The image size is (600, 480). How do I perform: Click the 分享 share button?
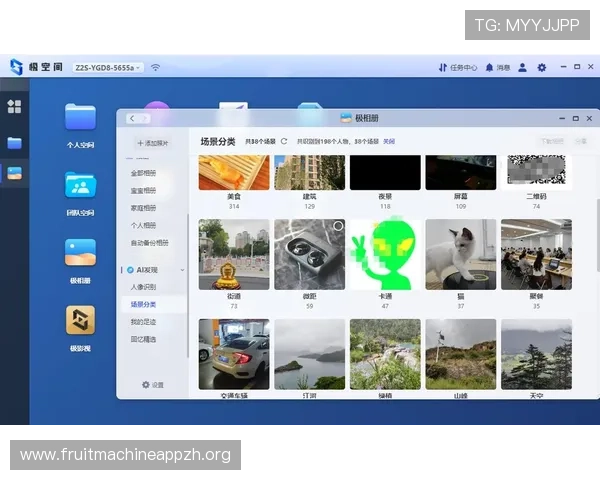coord(581,141)
